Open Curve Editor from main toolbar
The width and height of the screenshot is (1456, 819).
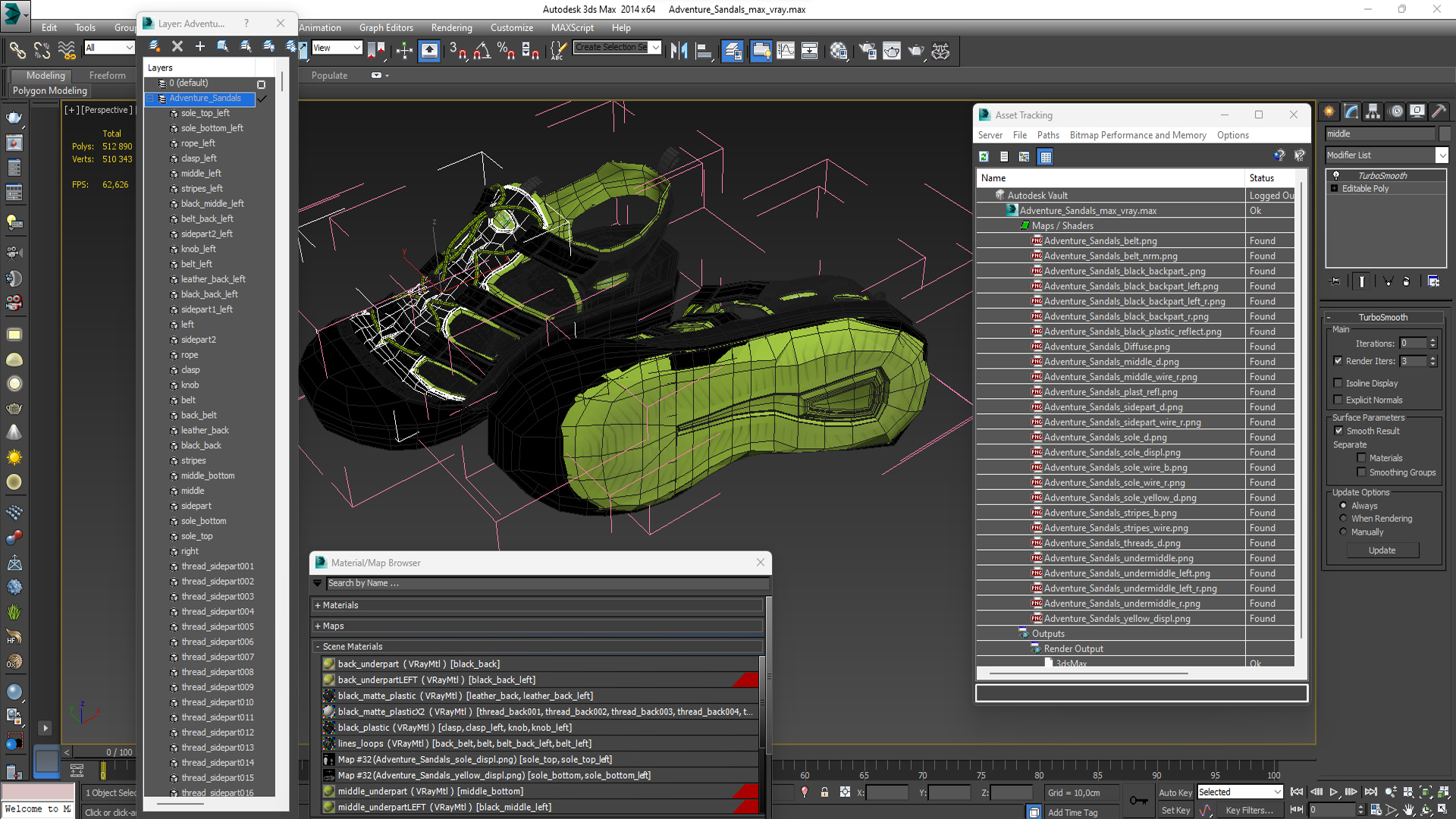coord(786,51)
